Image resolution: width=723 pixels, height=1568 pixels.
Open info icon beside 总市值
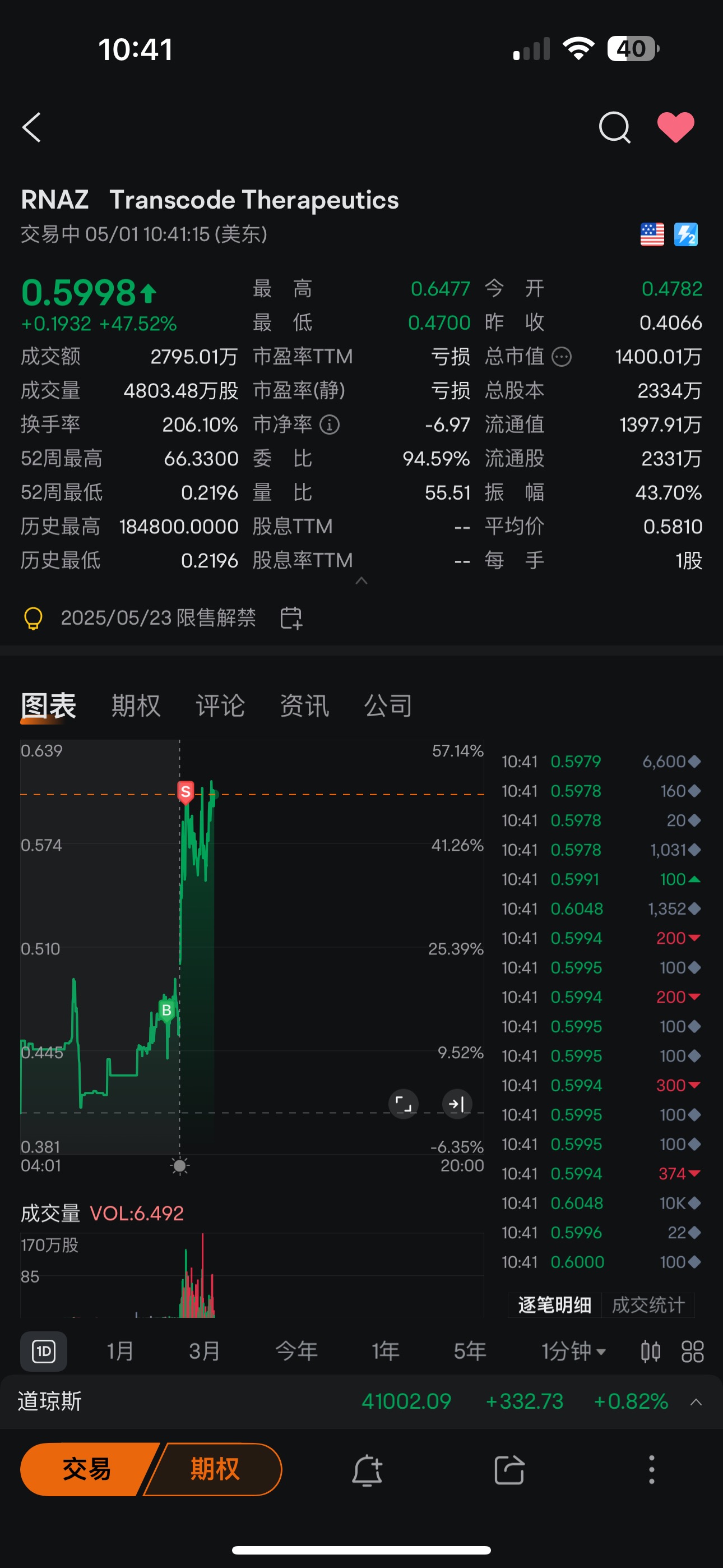click(x=561, y=357)
